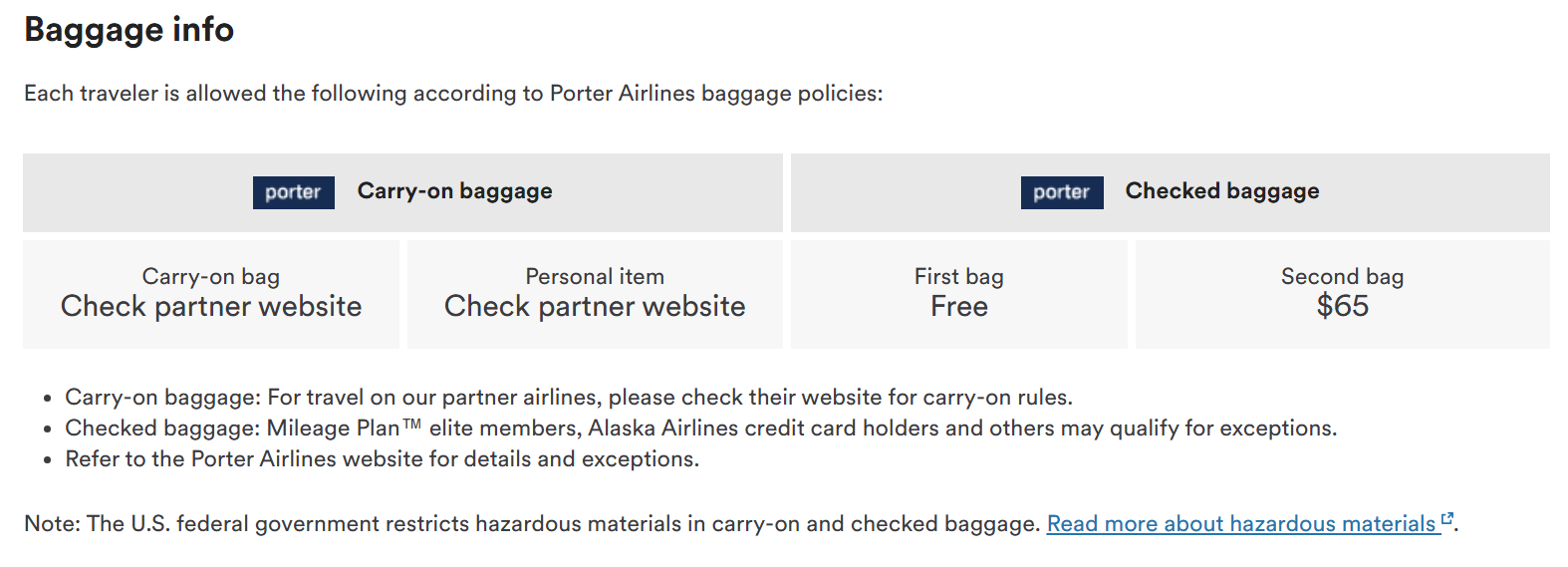Image resolution: width=1568 pixels, height=567 pixels.
Task: Click Check partner website under Carry-on bag
Action: coord(210,306)
